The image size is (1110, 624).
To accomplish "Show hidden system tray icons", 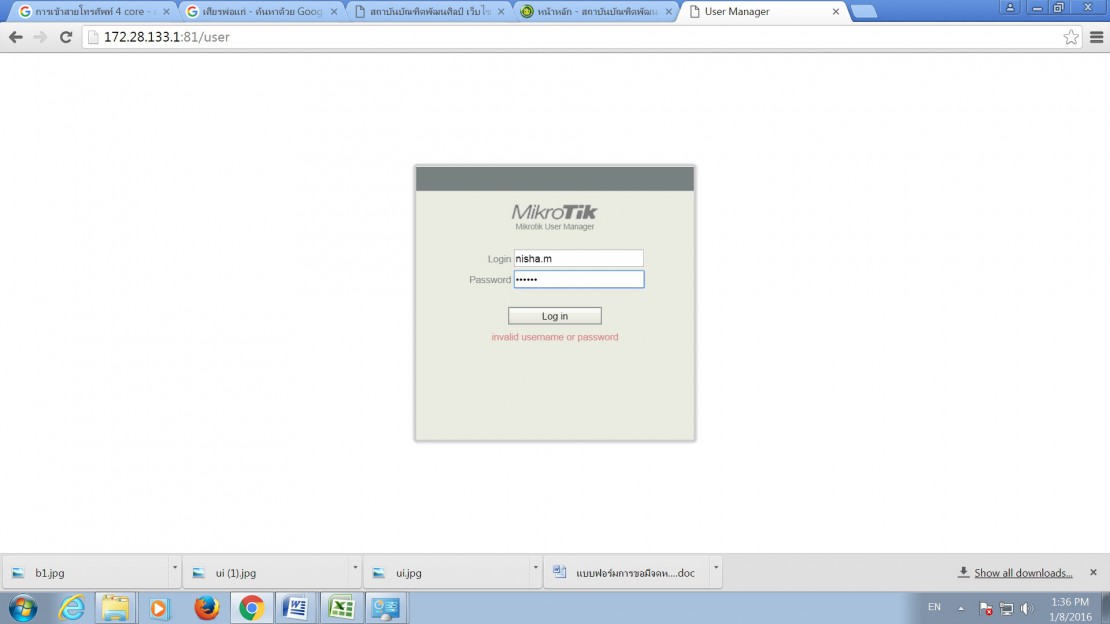I will coord(961,608).
